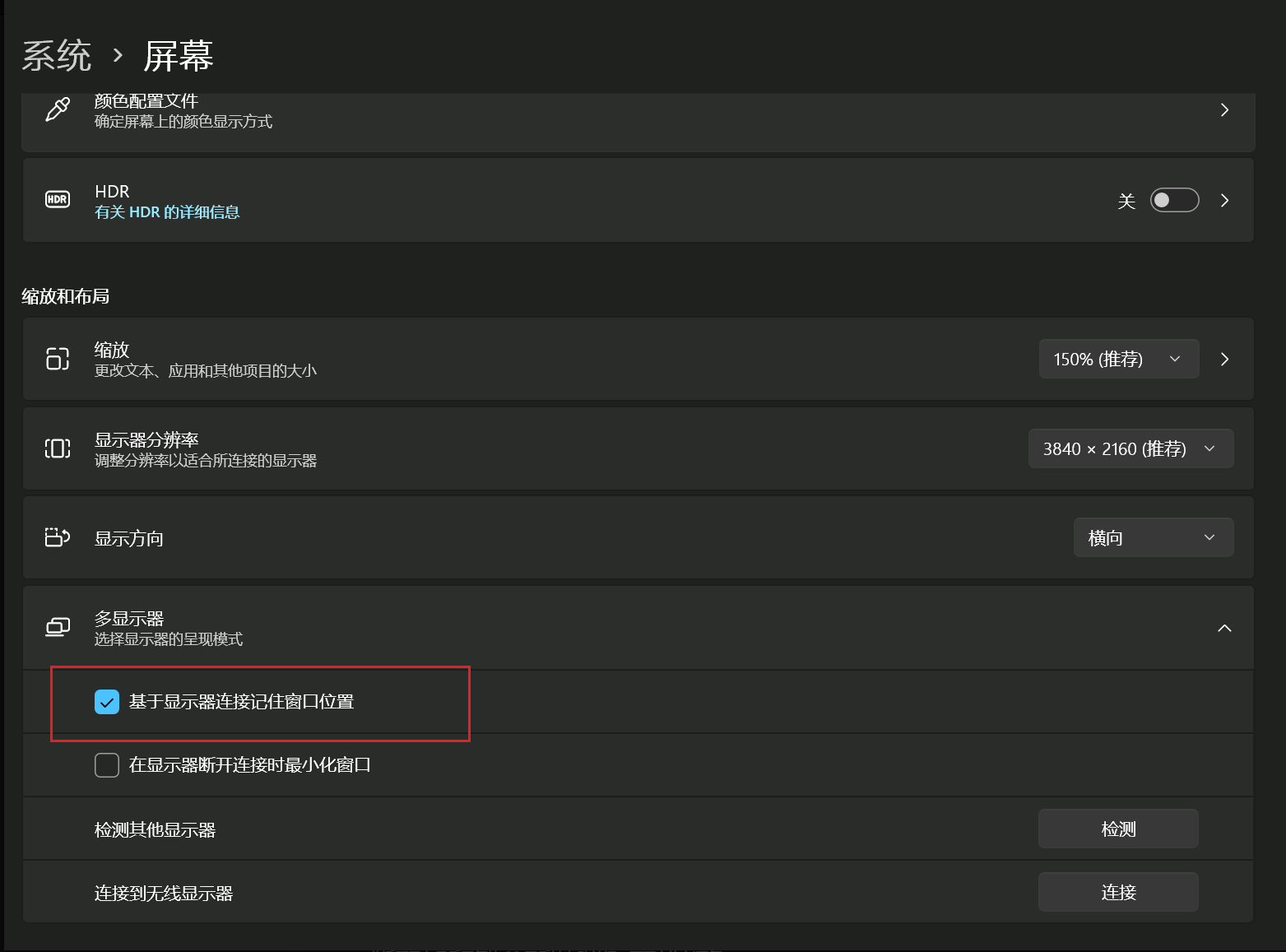Click the scale (缩放) icon
1286x952 pixels.
(58, 359)
